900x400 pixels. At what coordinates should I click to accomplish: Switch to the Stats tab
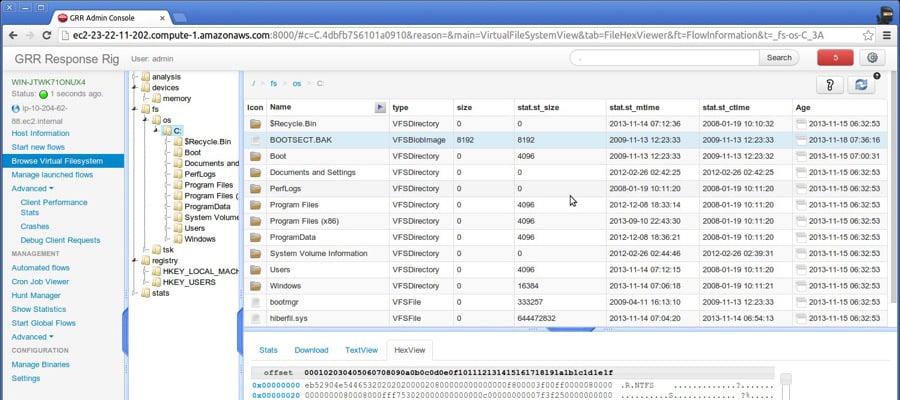268,350
